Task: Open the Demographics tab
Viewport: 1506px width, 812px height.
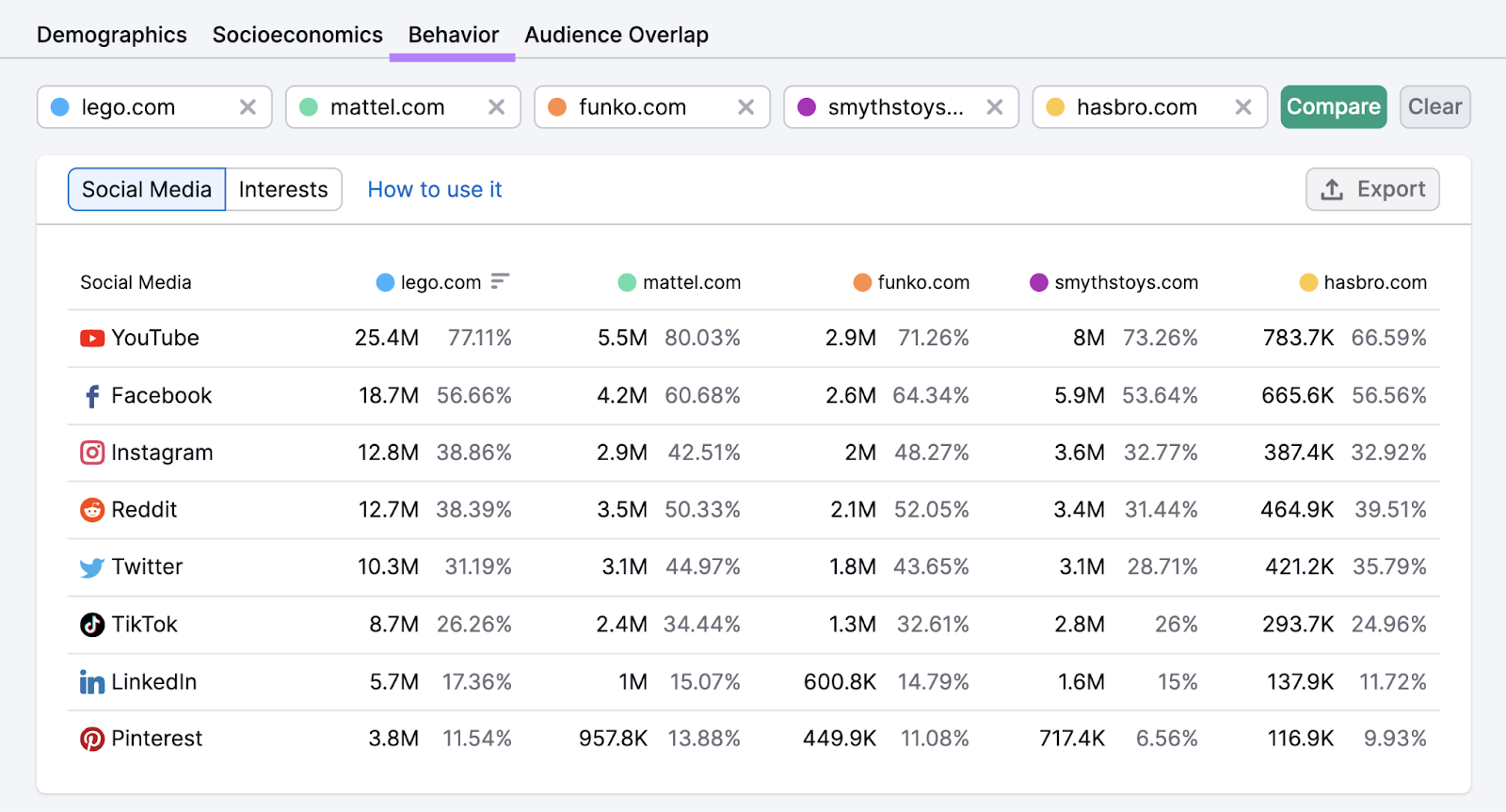Action: (112, 35)
